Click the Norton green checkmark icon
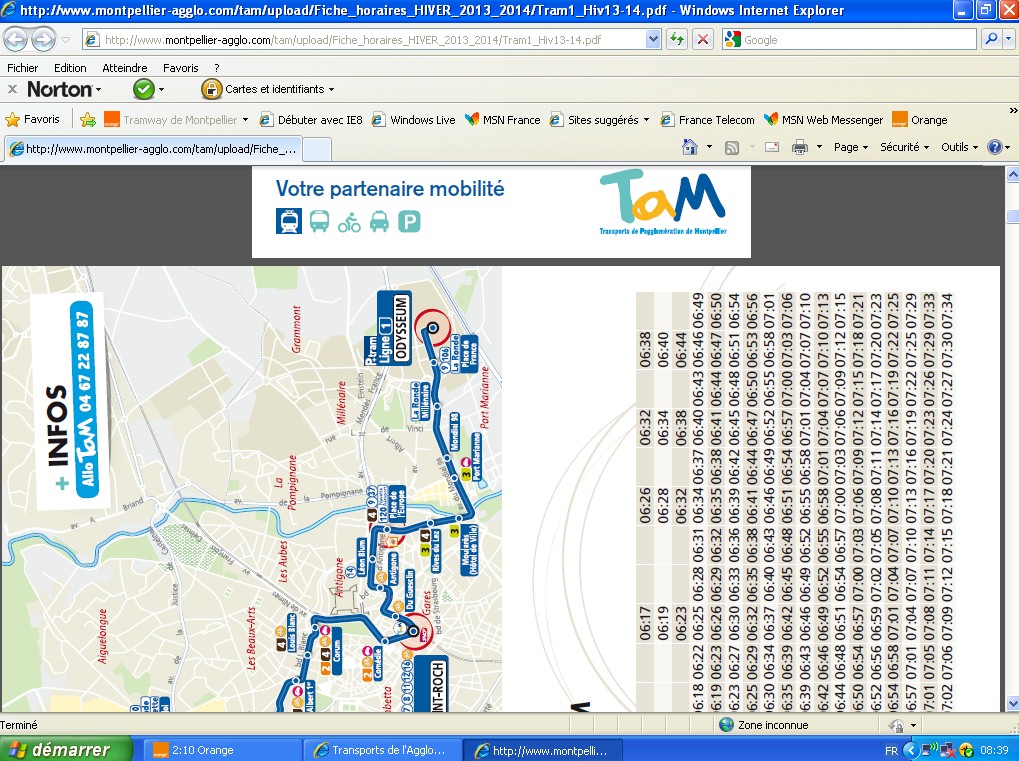The width and height of the screenshot is (1019, 761). (143, 89)
